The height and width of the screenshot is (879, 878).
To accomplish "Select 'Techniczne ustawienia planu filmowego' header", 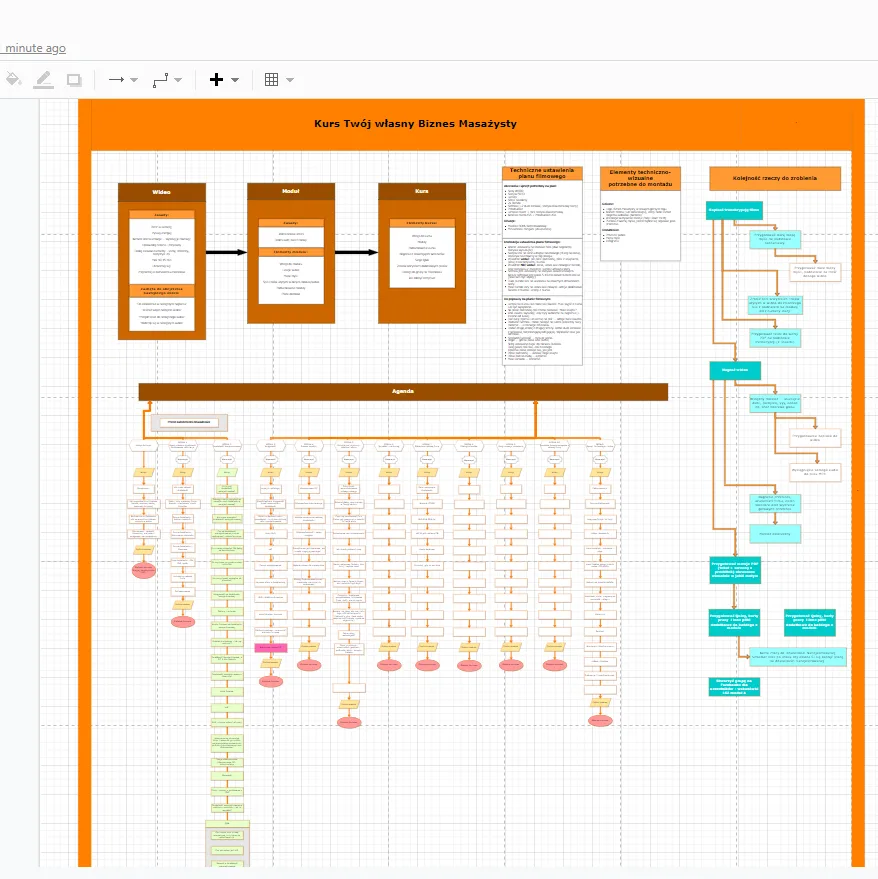I will point(542,173).
